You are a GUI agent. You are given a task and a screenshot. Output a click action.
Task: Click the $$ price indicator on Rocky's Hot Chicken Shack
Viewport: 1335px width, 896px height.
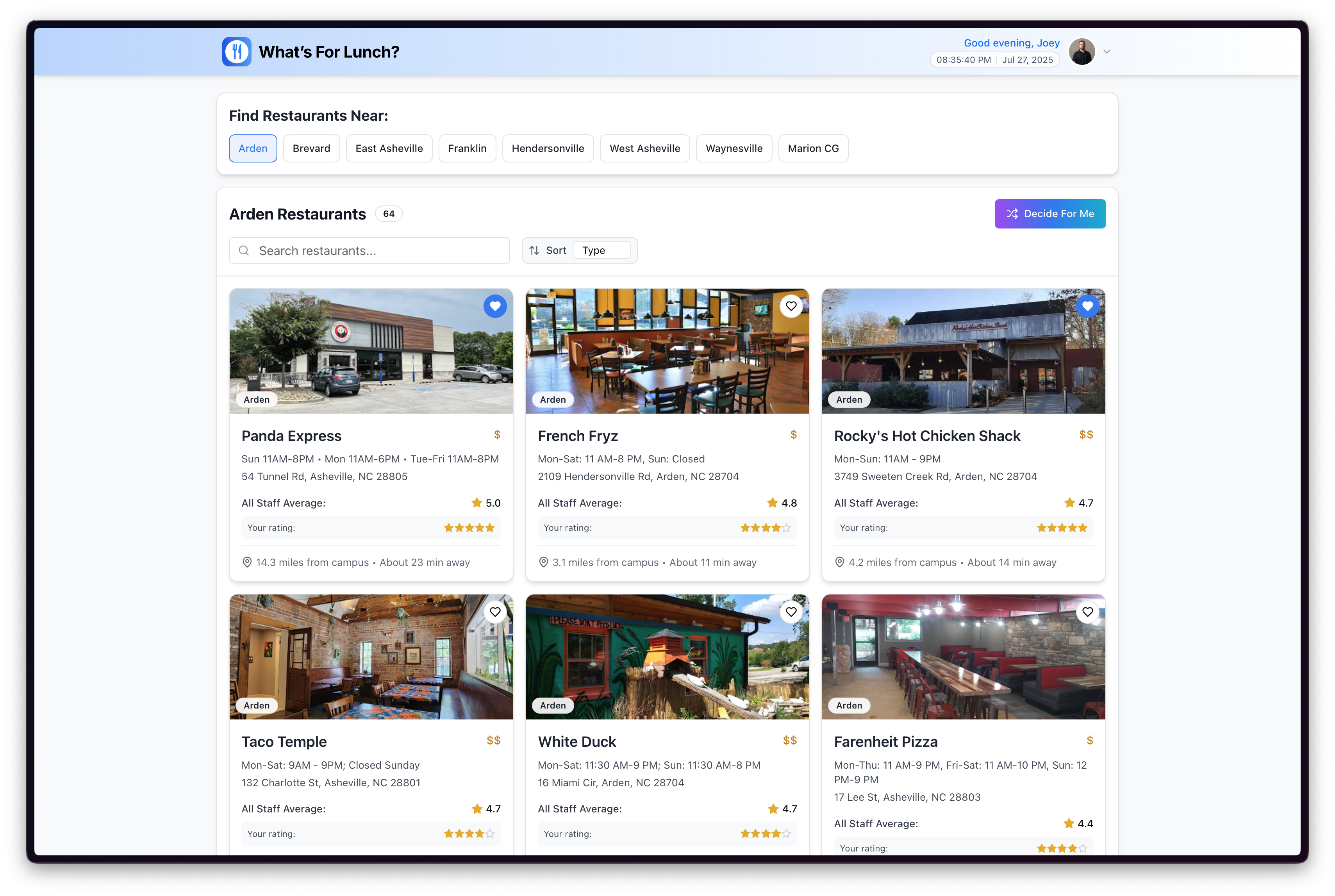(x=1086, y=435)
